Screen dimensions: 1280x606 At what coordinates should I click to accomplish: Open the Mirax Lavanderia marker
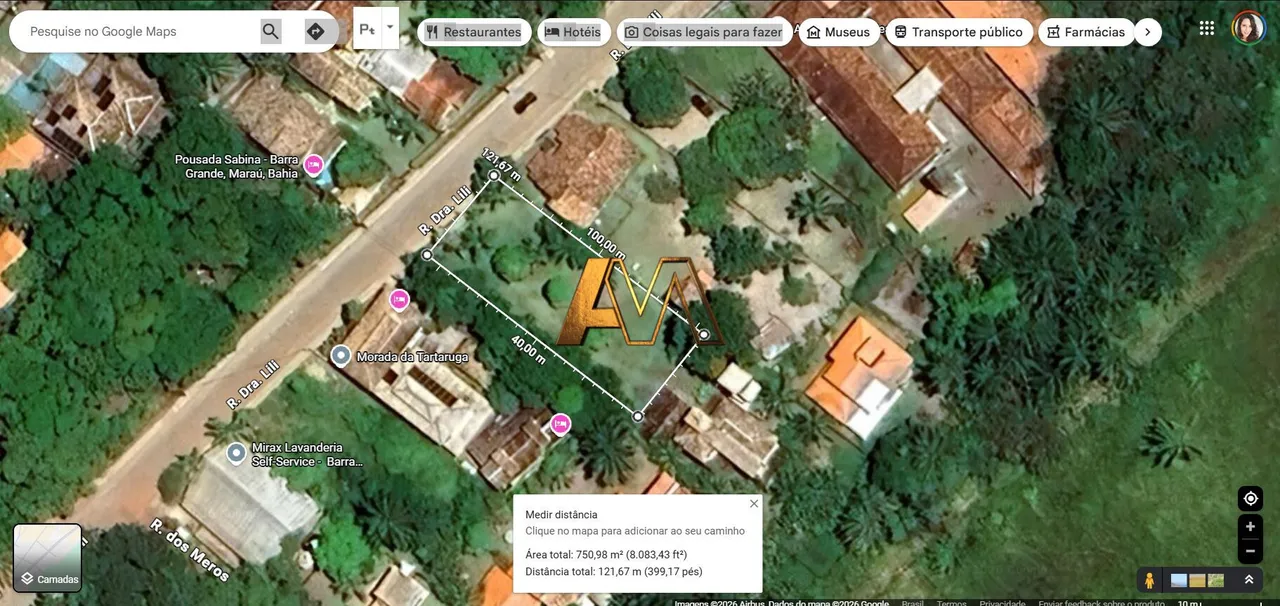click(x=236, y=454)
